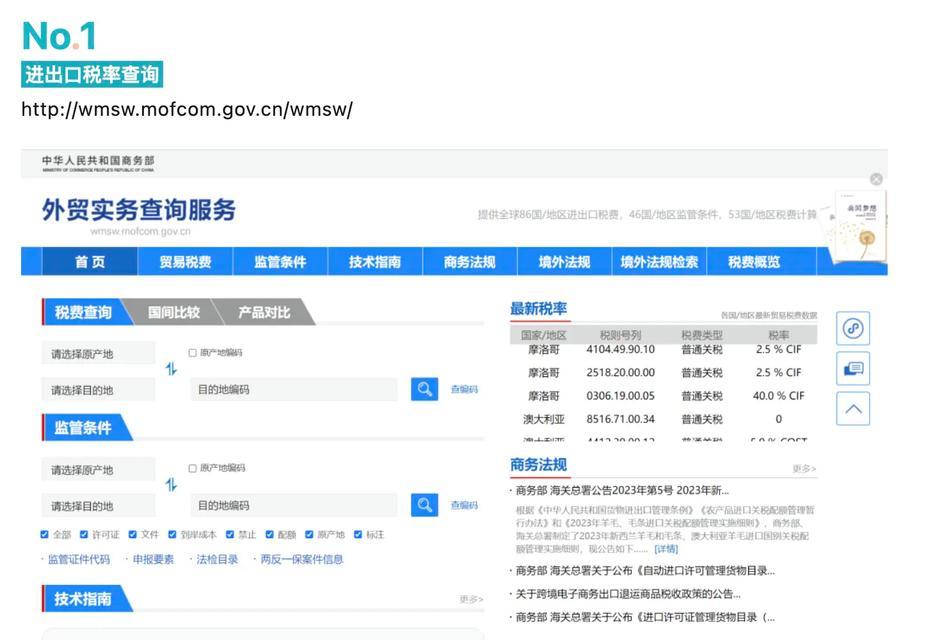The width and height of the screenshot is (928, 640).
Task: Open 监管证件代码 link
Action: 79,559
